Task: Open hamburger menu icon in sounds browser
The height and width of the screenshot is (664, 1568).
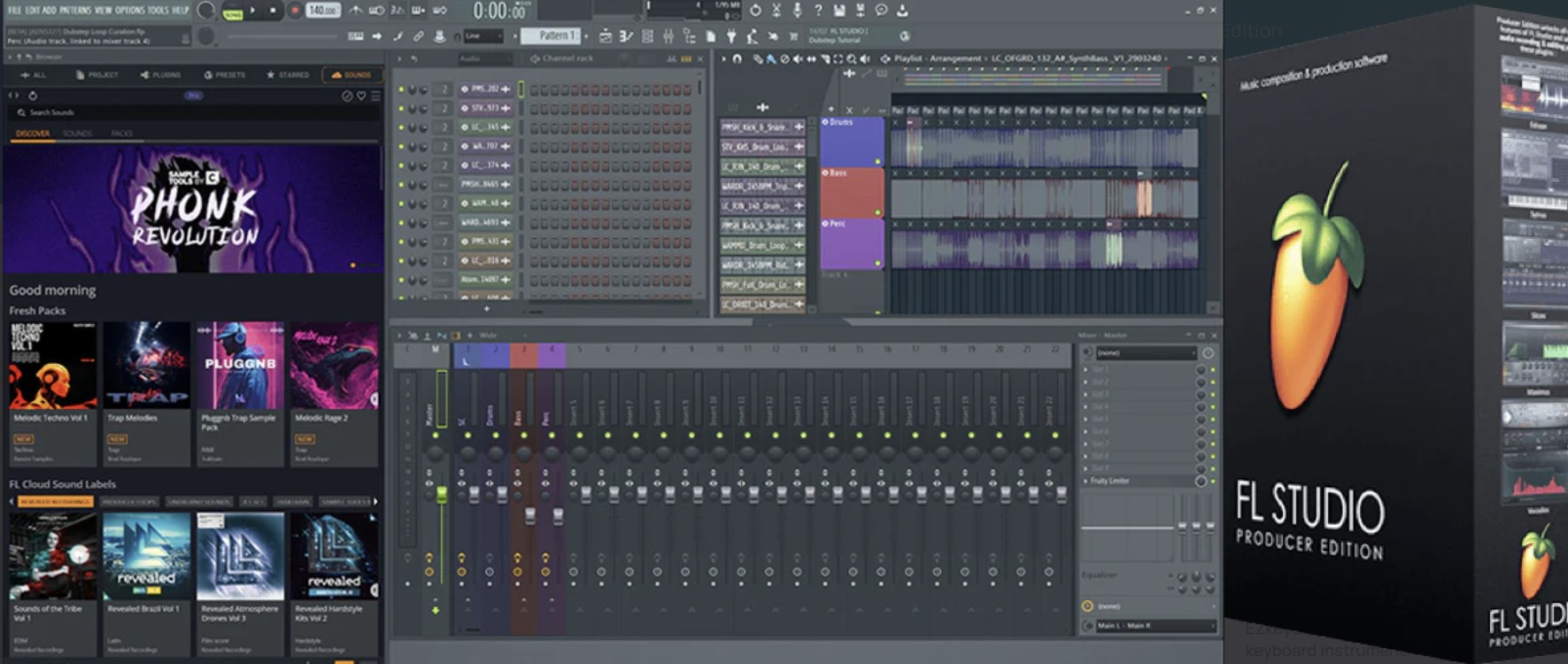Action: pos(375,96)
